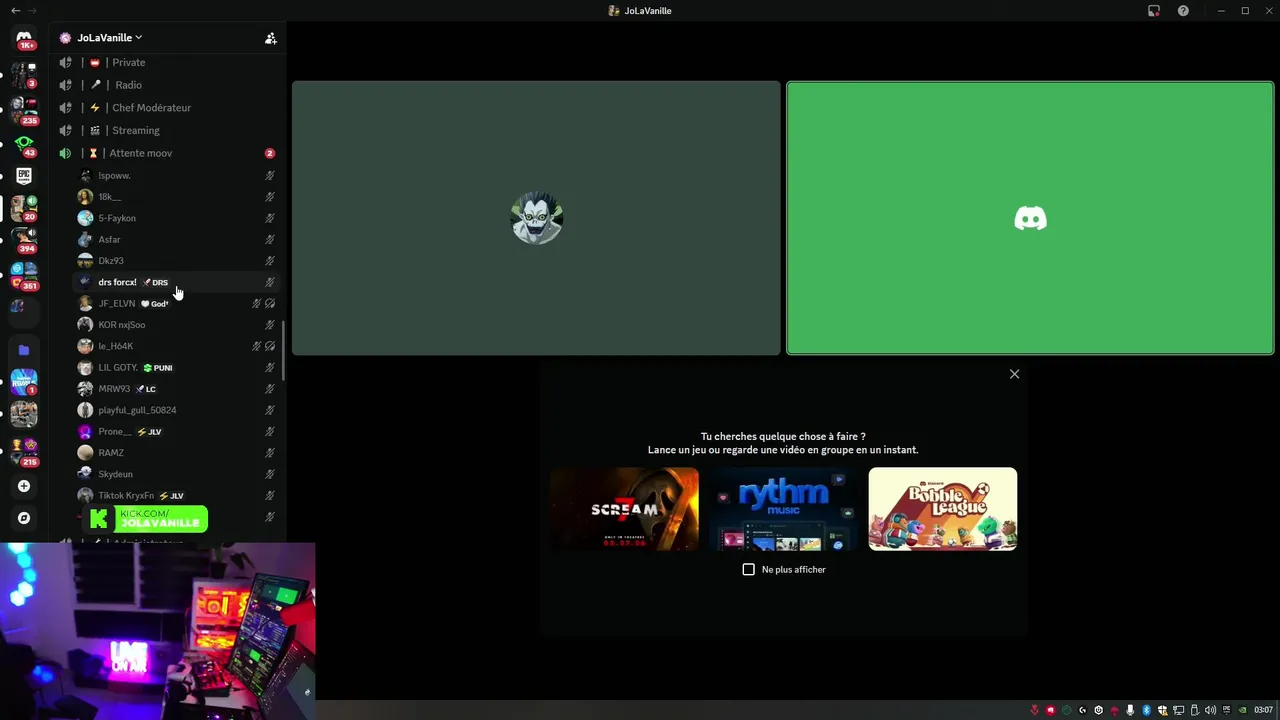Launch the rythm music activity card

click(x=783, y=509)
